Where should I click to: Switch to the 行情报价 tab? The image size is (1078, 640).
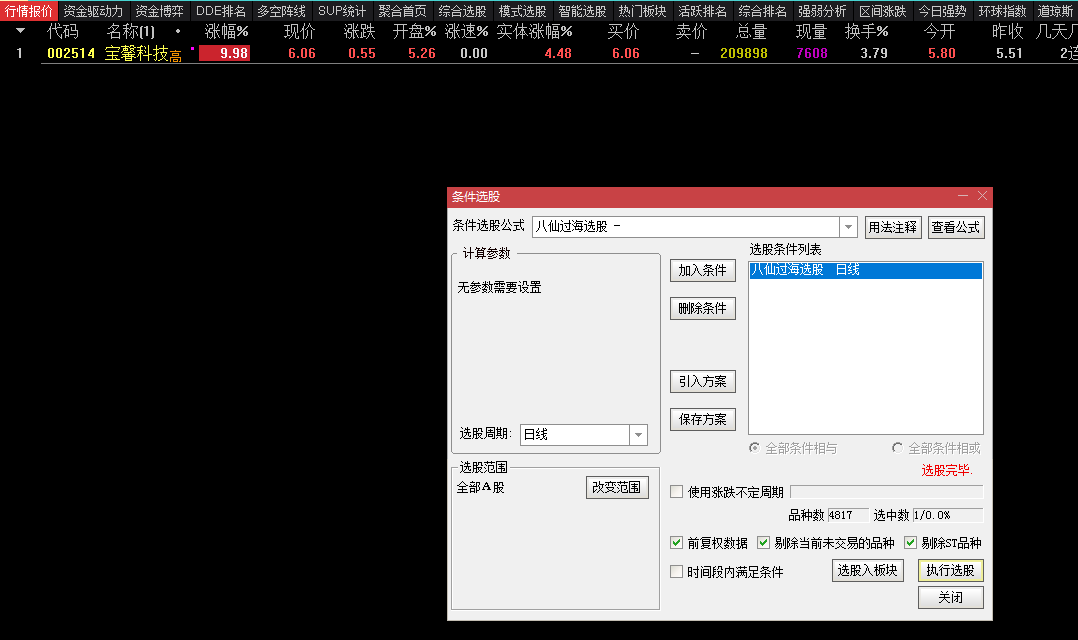24,10
